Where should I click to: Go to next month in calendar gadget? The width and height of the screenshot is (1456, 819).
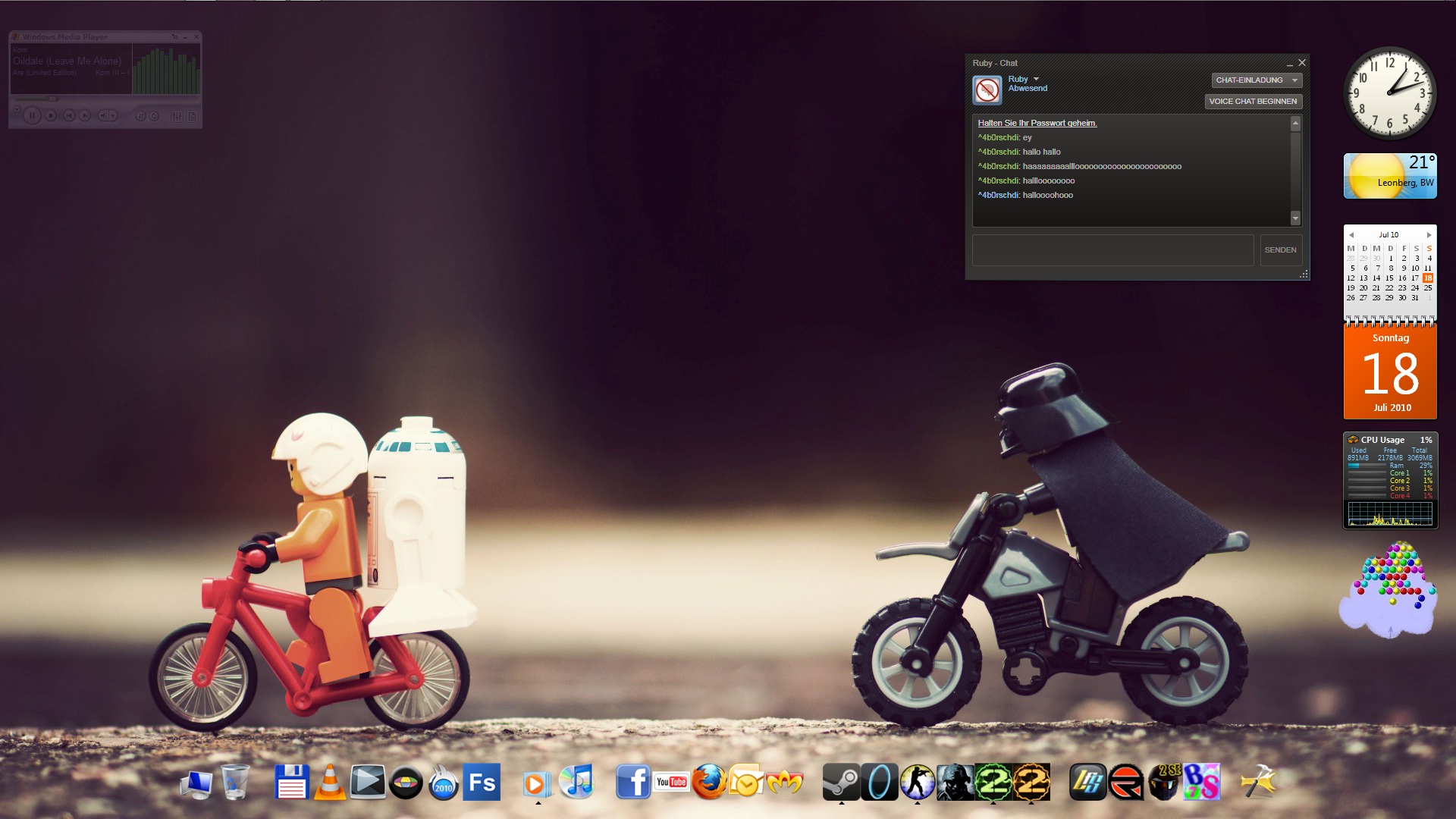pyautogui.click(x=1429, y=235)
